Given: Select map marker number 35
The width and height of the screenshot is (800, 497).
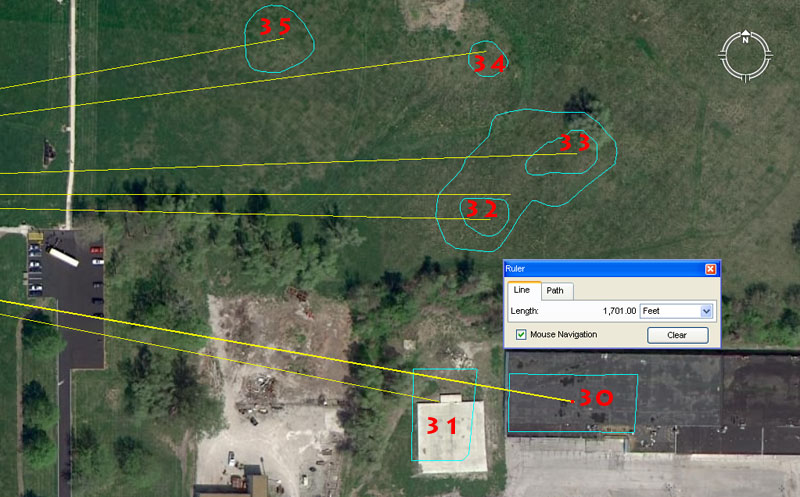Looking at the screenshot, I should click(274, 27).
